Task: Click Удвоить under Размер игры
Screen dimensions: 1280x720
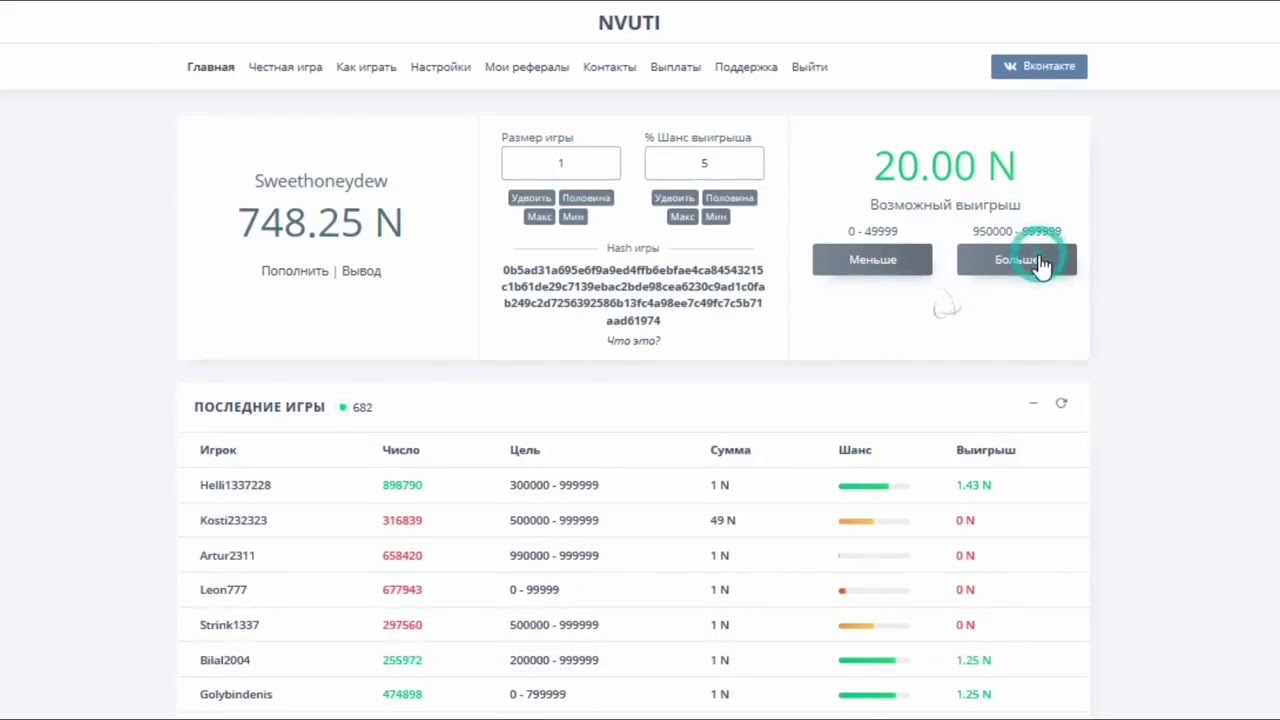Action: (531, 198)
